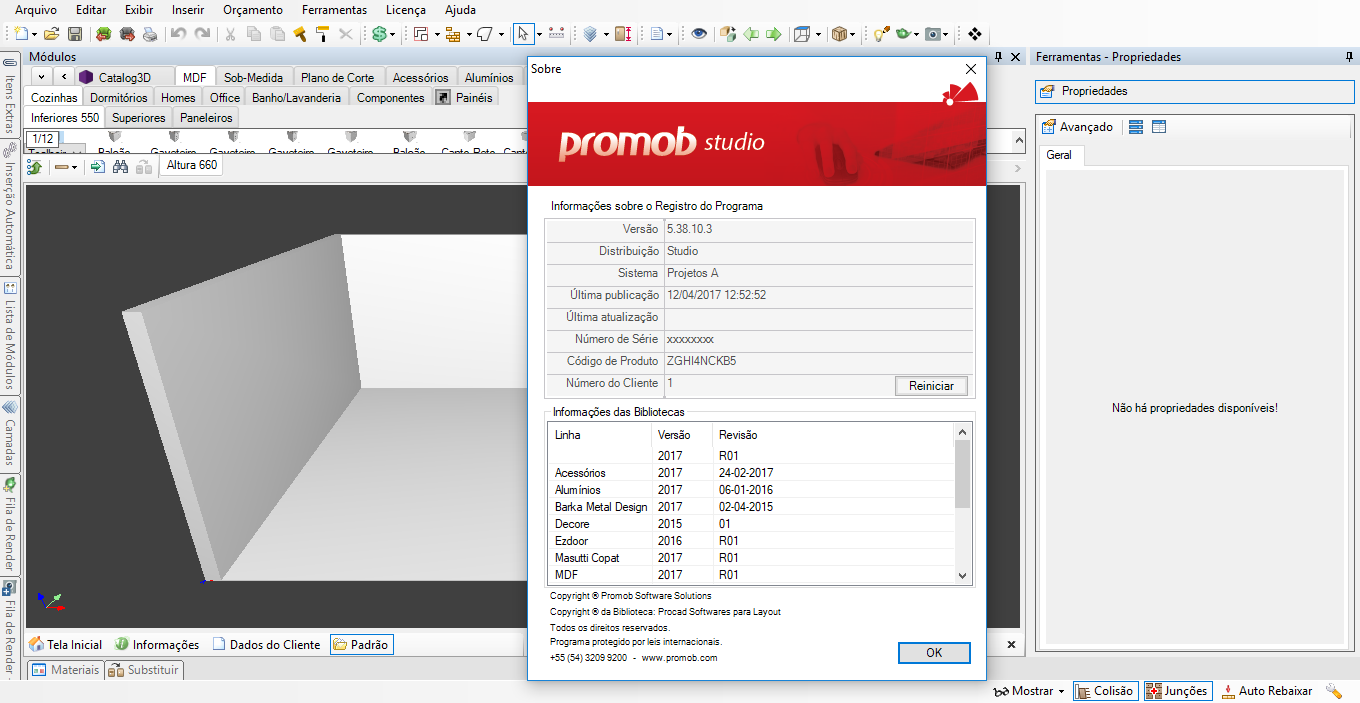
Task: Pin the Ferramentas - Propriedades panel
Action: 1349,57
